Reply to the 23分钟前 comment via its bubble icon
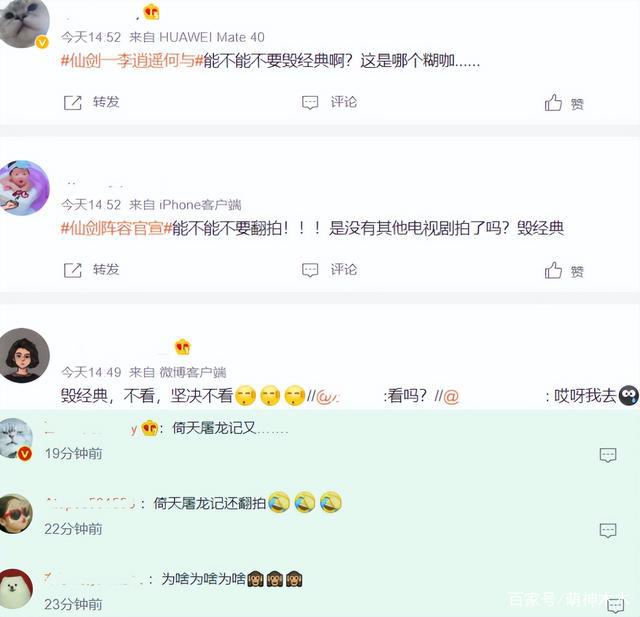Screen dimensions: 640x617 pos(616,606)
